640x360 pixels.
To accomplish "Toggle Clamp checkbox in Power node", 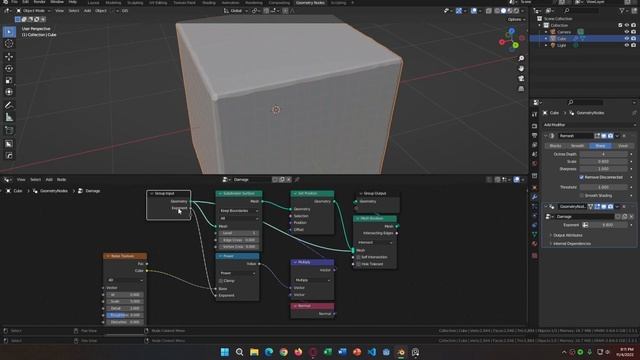I will [220, 281].
